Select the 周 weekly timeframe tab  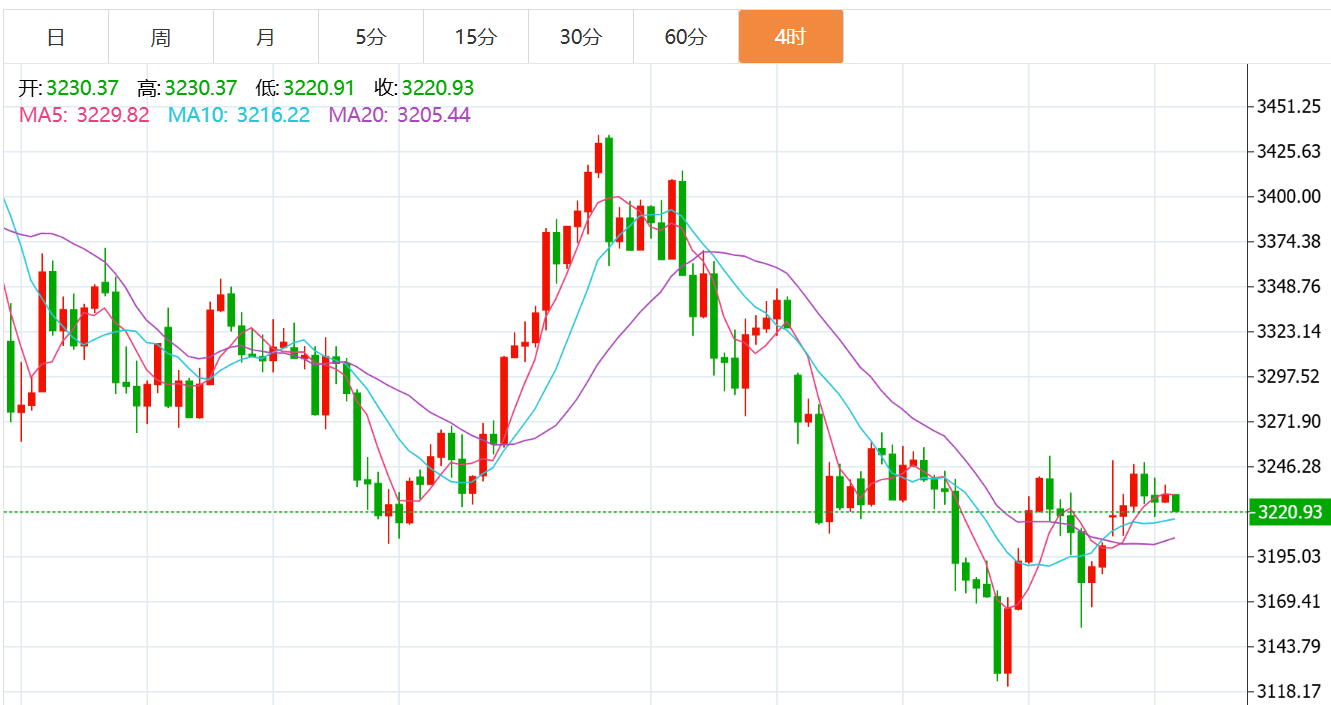(x=161, y=37)
